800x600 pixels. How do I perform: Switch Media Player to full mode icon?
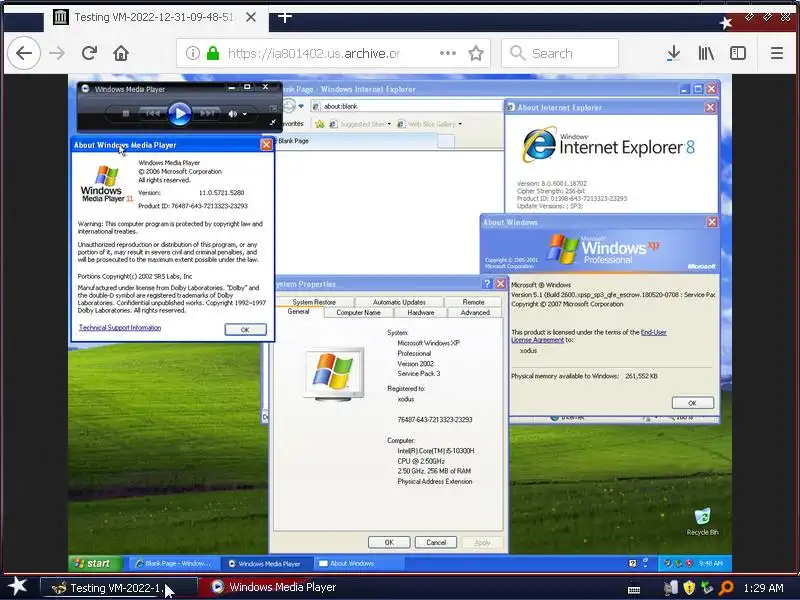[x=272, y=122]
